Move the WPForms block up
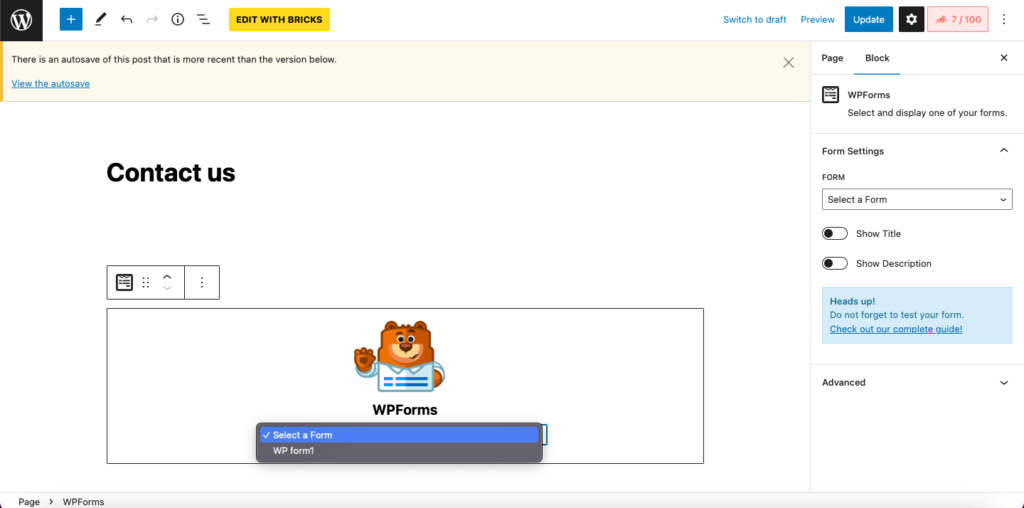1024x508 pixels. click(x=167, y=277)
